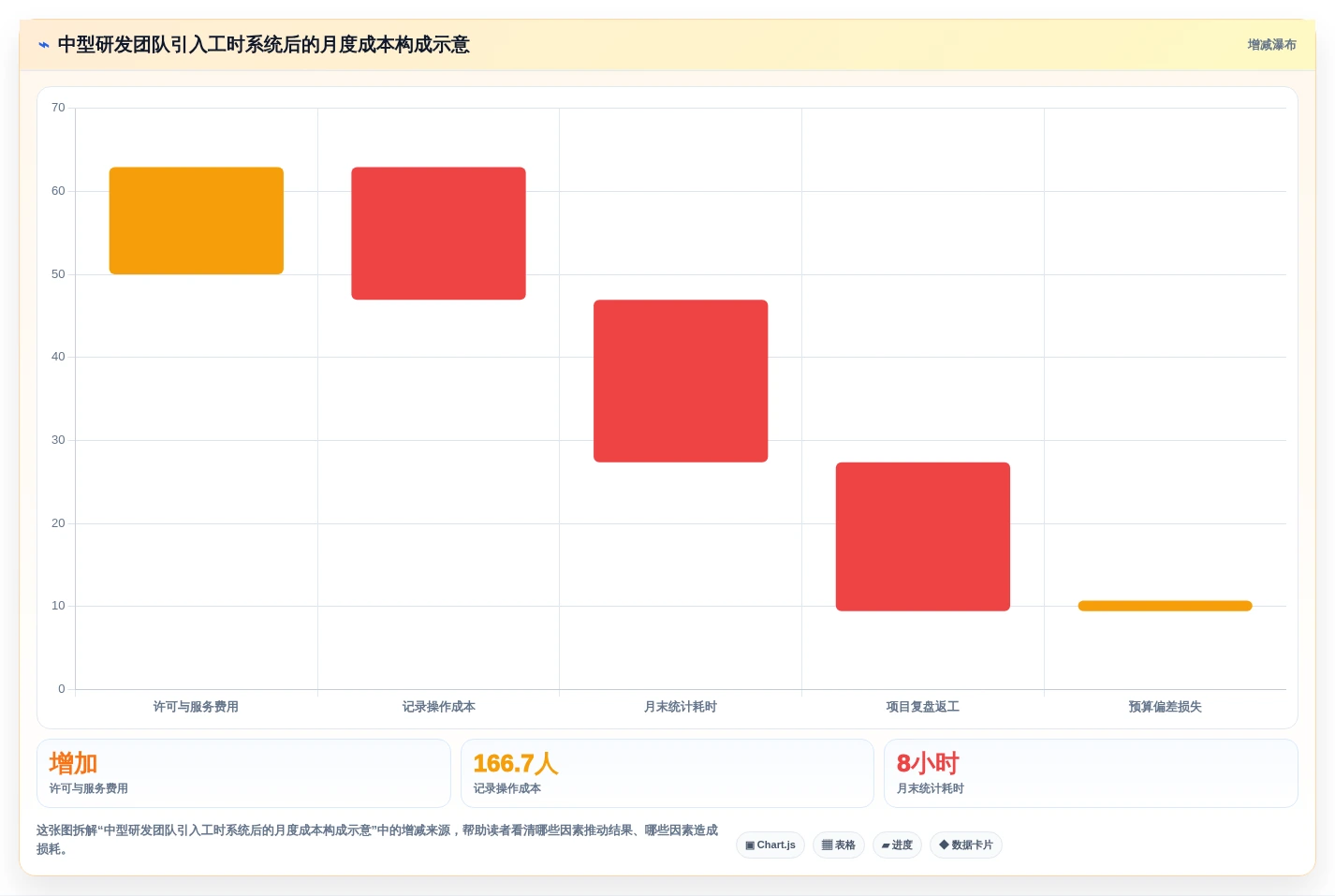Click the 记录操作成本 caption under 166.7人
The image size is (1335, 896).
[x=507, y=788]
